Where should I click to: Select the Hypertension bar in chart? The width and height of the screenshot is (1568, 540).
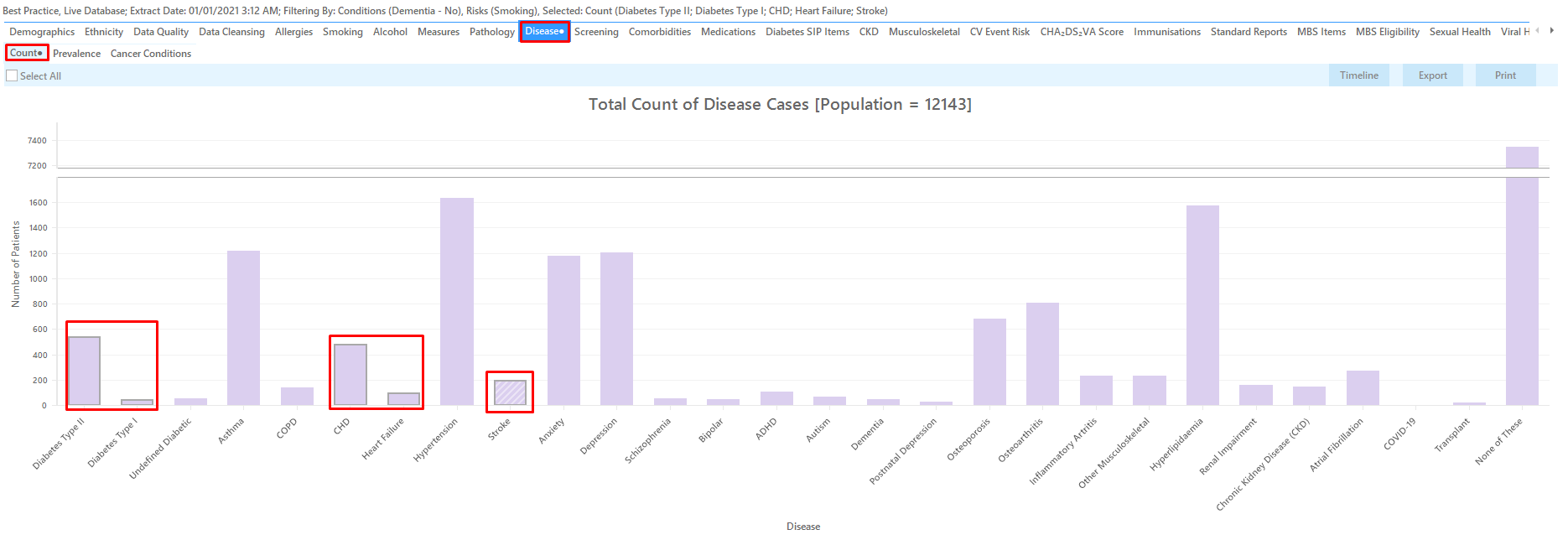(457, 302)
